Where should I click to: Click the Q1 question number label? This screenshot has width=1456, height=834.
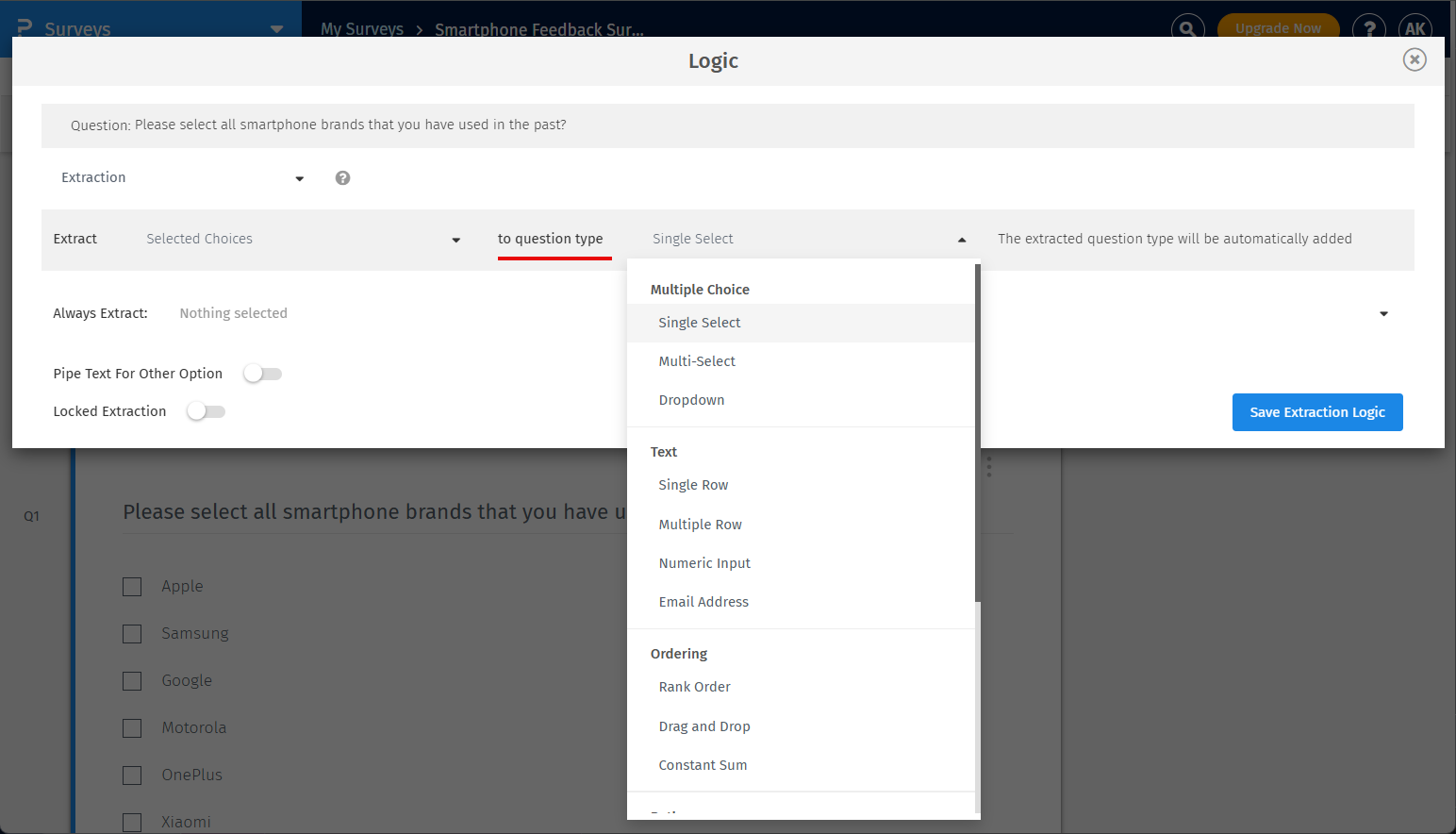click(x=32, y=516)
